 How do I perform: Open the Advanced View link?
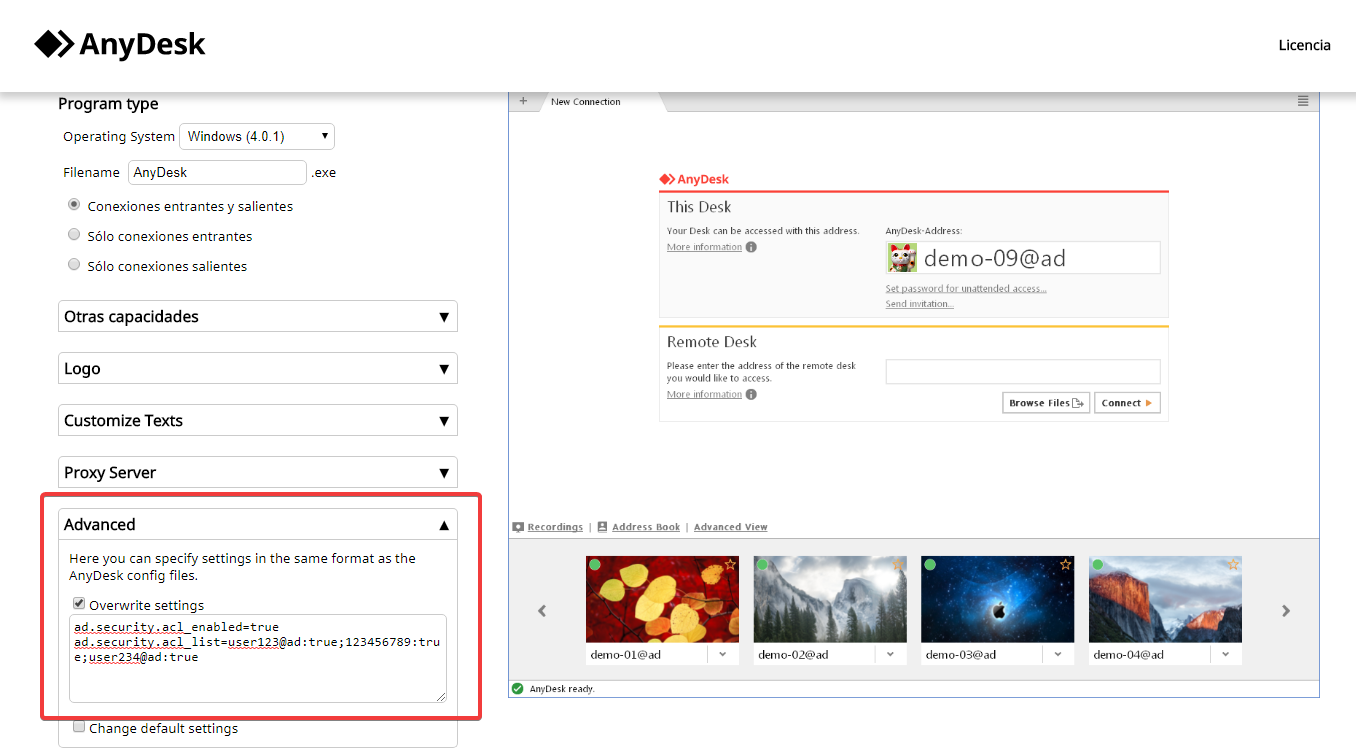pos(731,527)
